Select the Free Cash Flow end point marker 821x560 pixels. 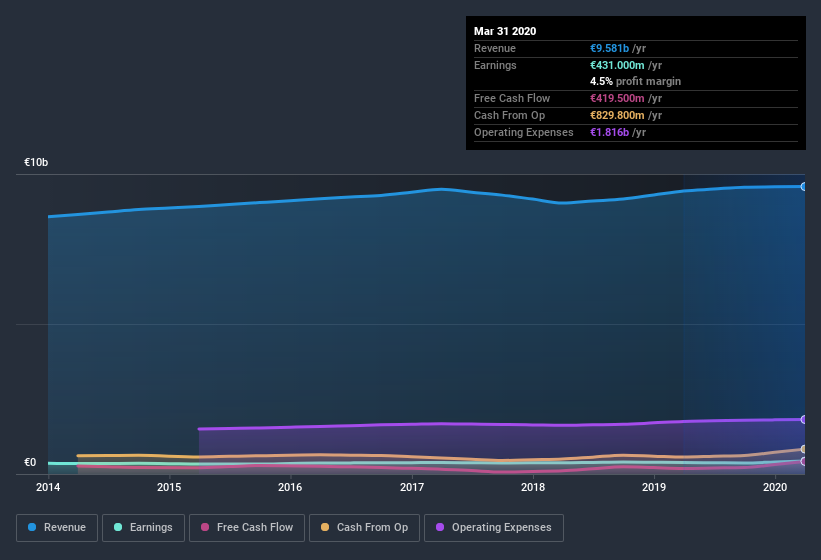coord(803,462)
